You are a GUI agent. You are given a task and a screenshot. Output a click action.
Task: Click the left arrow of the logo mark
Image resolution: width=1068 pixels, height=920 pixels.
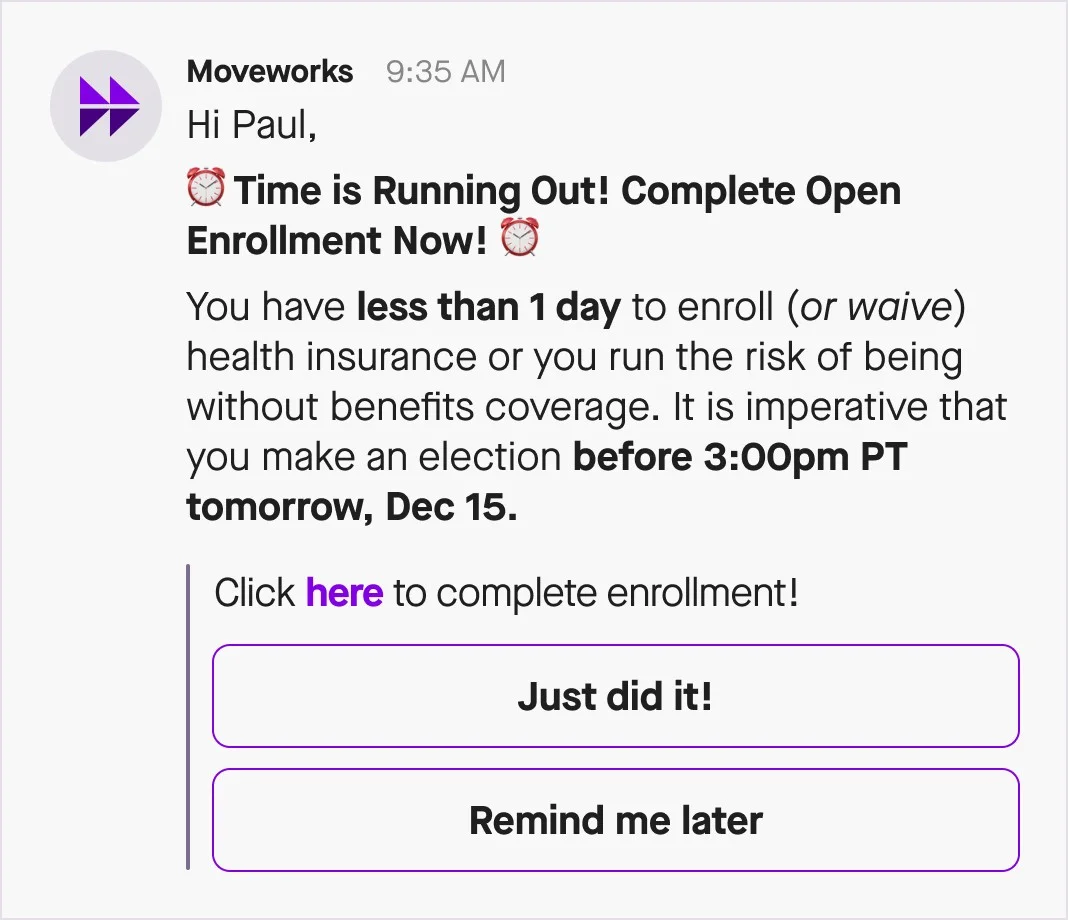pyautogui.click(x=91, y=105)
